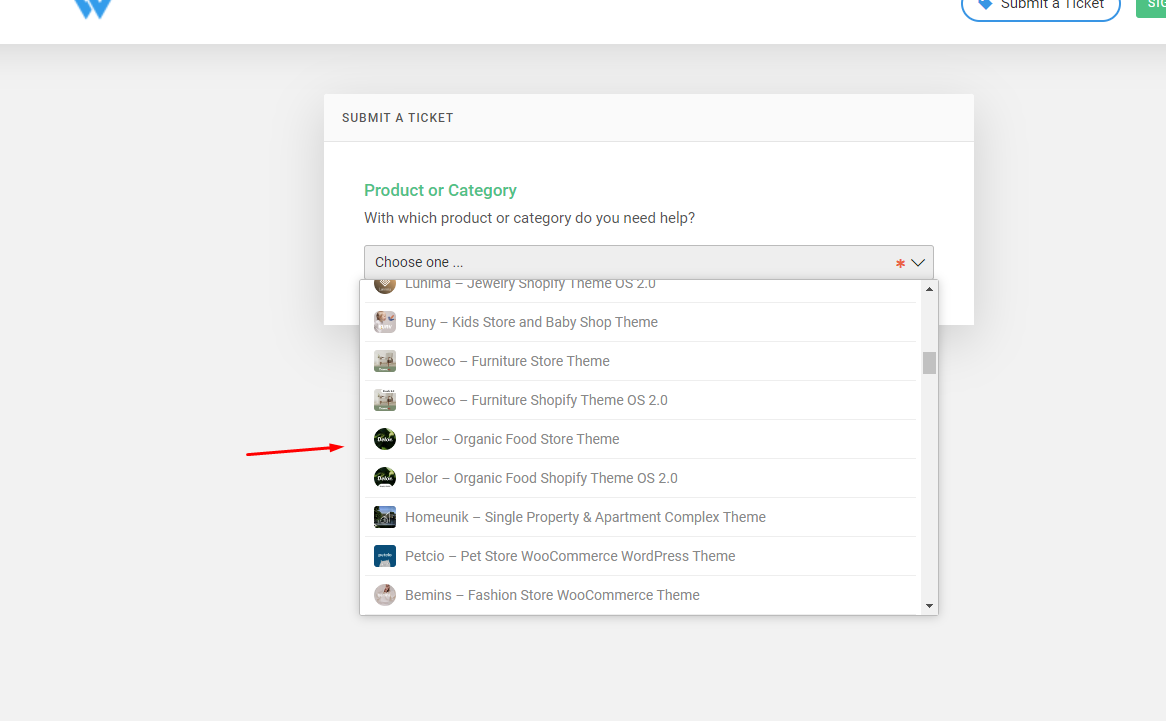Click the Buny theme thumbnail icon

[x=384, y=322]
